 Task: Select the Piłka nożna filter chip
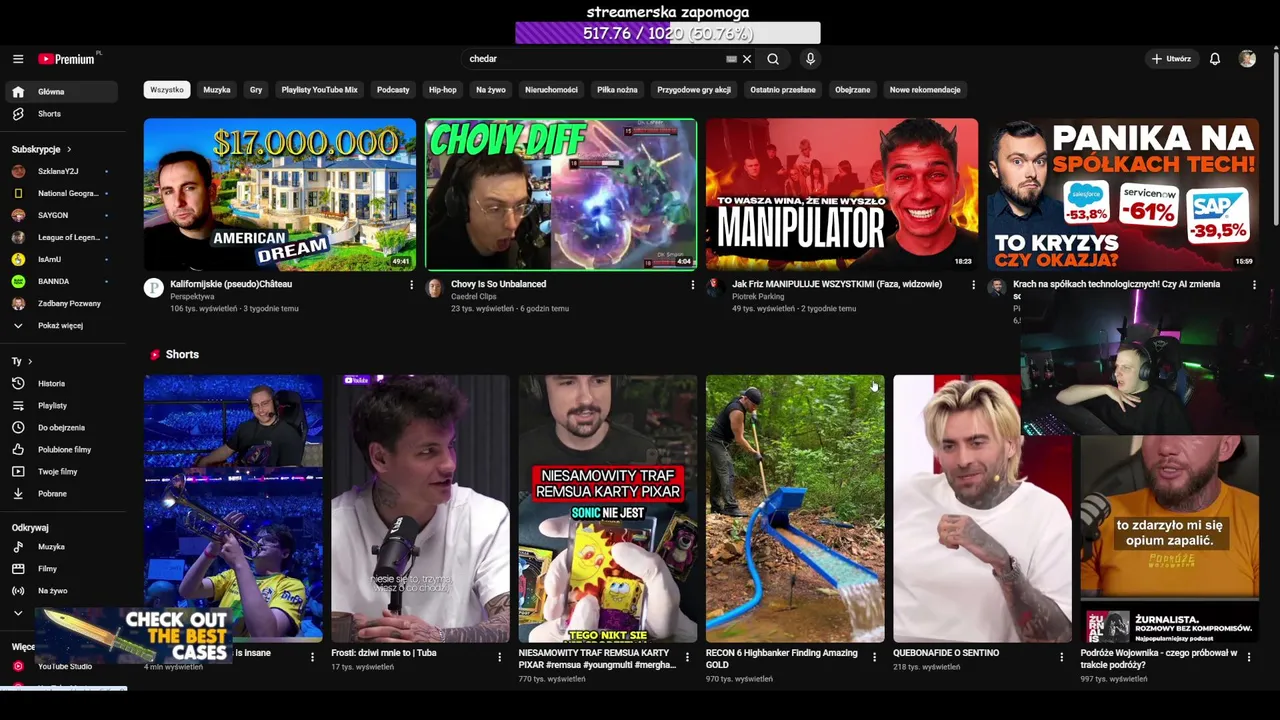click(x=617, y=90)
